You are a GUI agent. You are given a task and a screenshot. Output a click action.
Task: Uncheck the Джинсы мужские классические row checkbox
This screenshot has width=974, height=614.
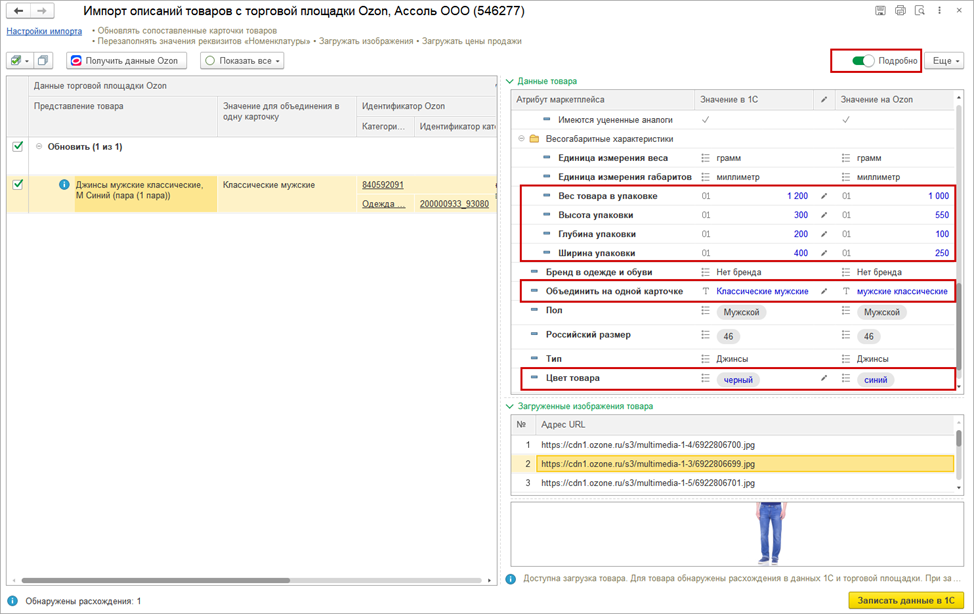pyautogui.click(x=17, y=185)
